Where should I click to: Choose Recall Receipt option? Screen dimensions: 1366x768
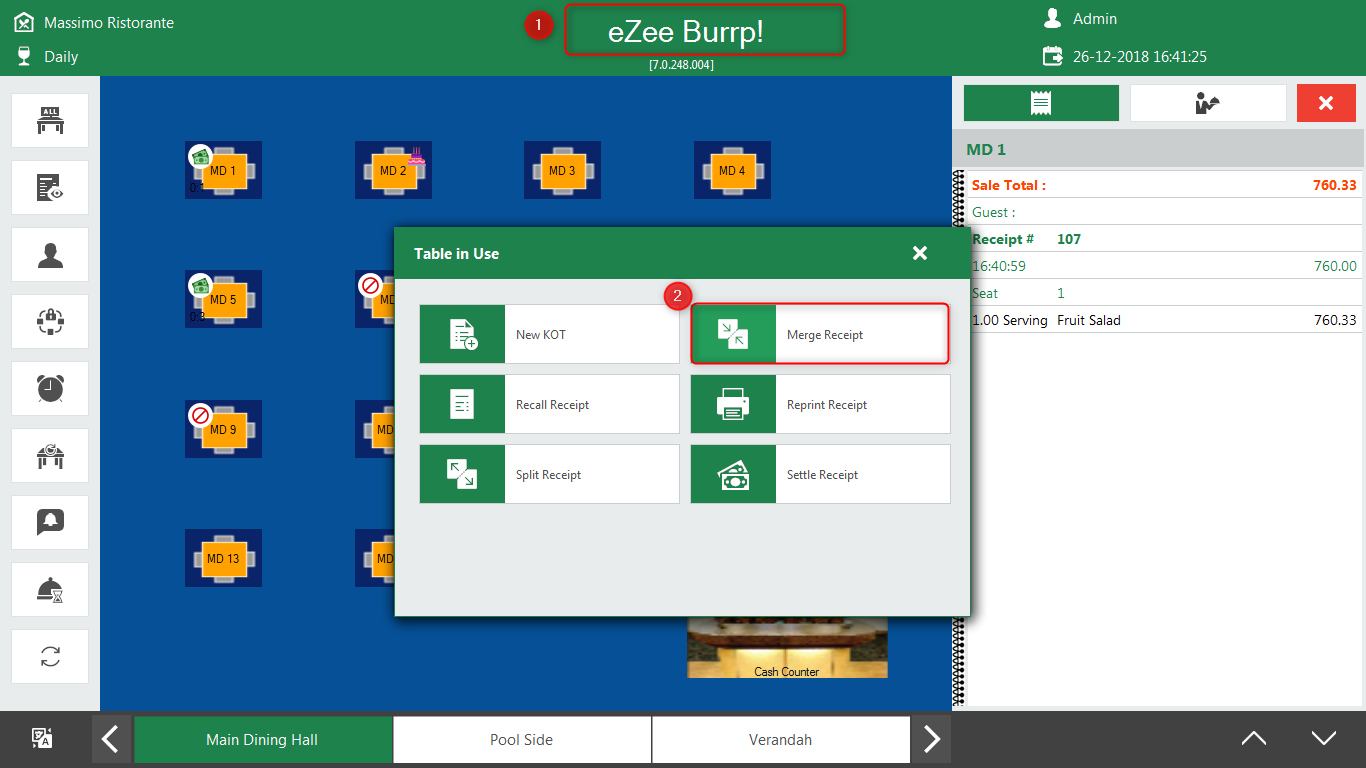point(549,404)
